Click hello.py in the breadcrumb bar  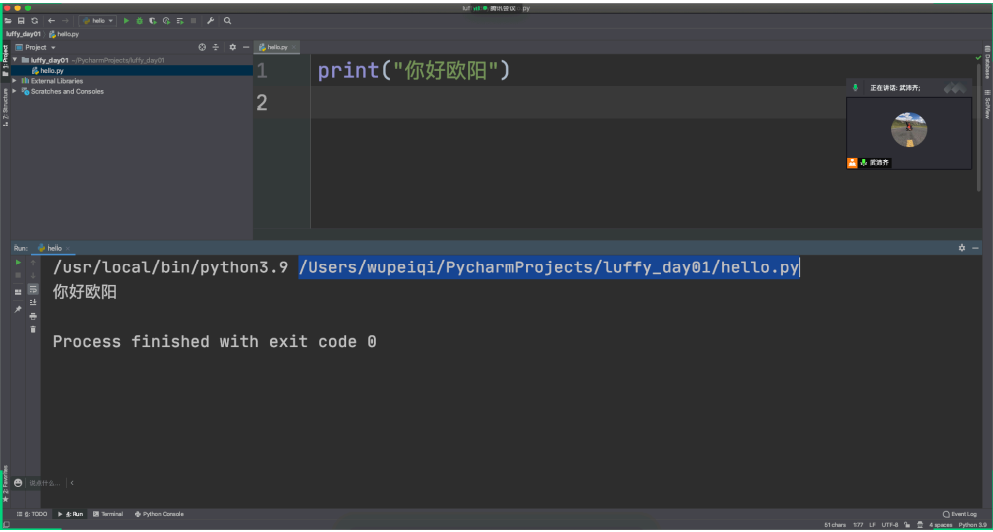tap(64, 34)
